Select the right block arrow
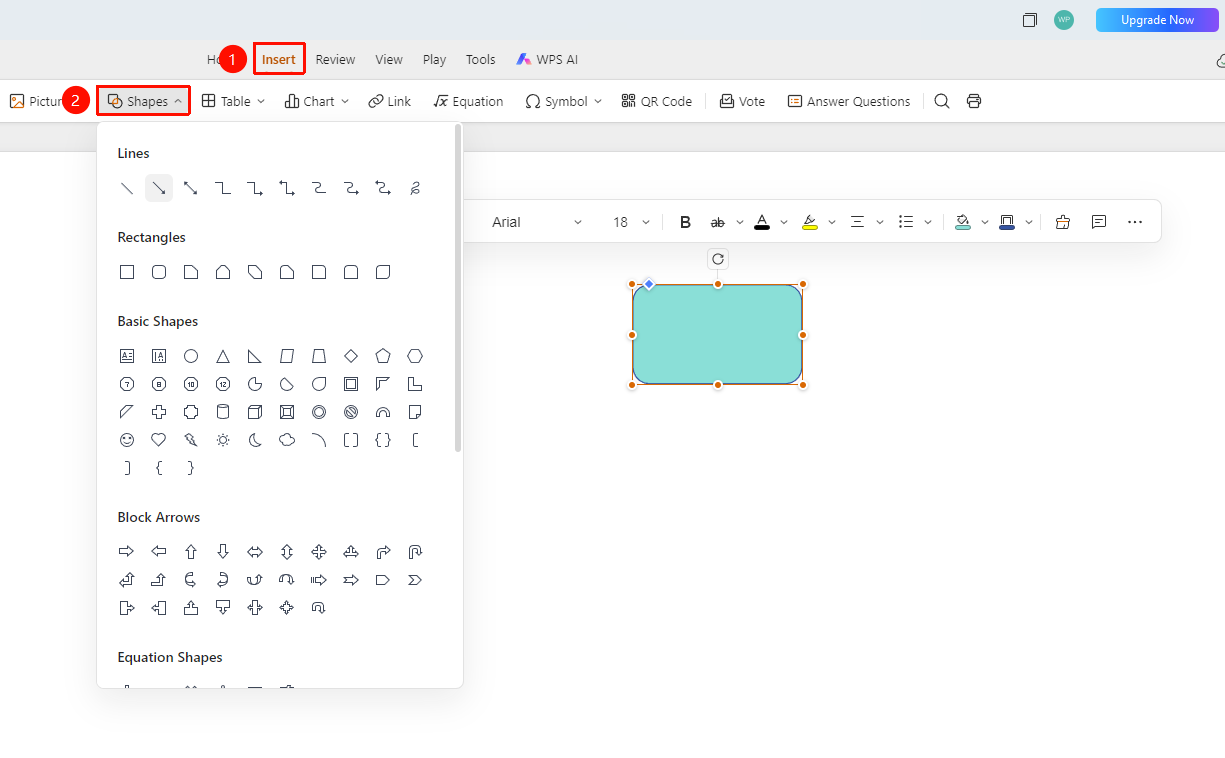1225x758 pixels. 127,552
